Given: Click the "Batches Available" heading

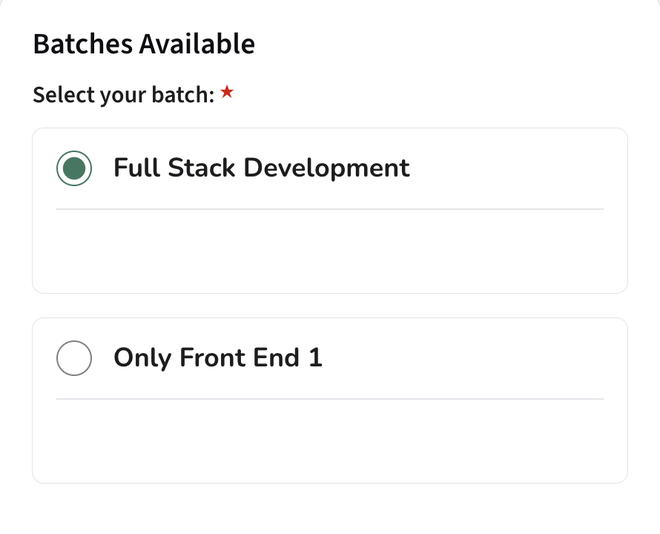Looking at the screenshot, I should pos(144,44).
